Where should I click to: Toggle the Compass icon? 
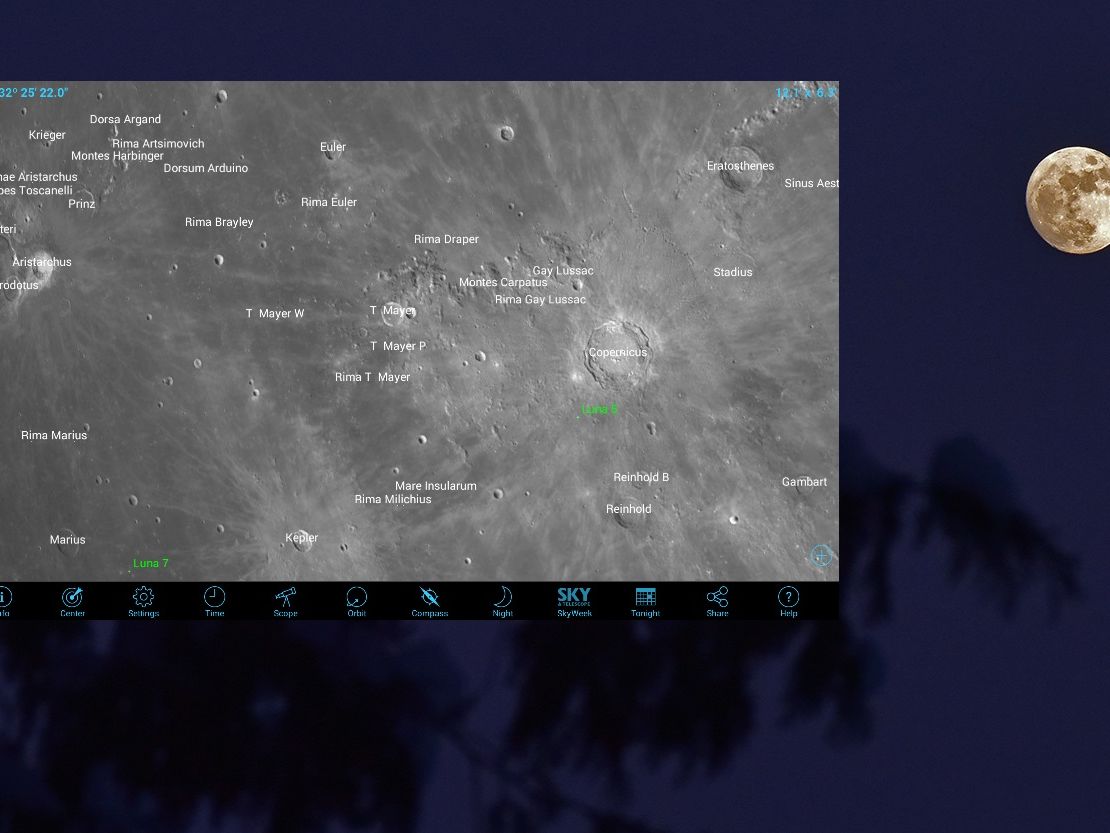tap(430, 602)
